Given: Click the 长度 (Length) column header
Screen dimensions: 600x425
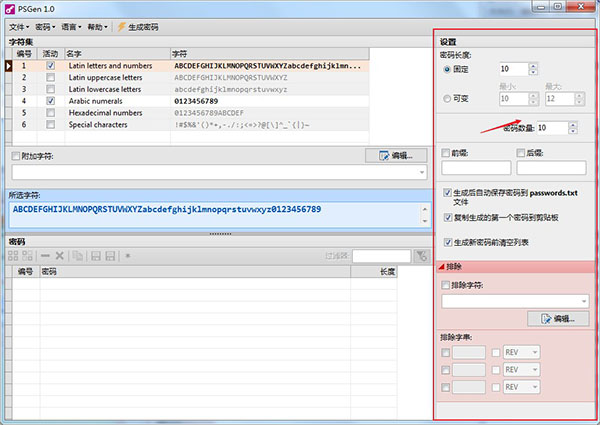Looking at the screenshot, I should [374, 272].
